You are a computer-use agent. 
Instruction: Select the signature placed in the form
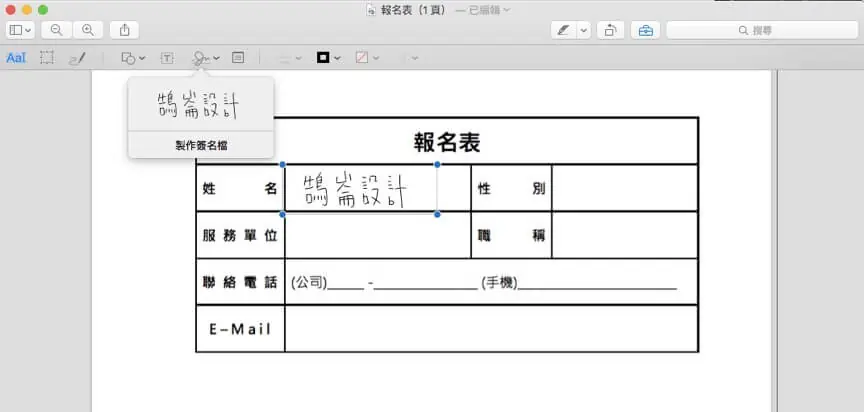point(360,189)
